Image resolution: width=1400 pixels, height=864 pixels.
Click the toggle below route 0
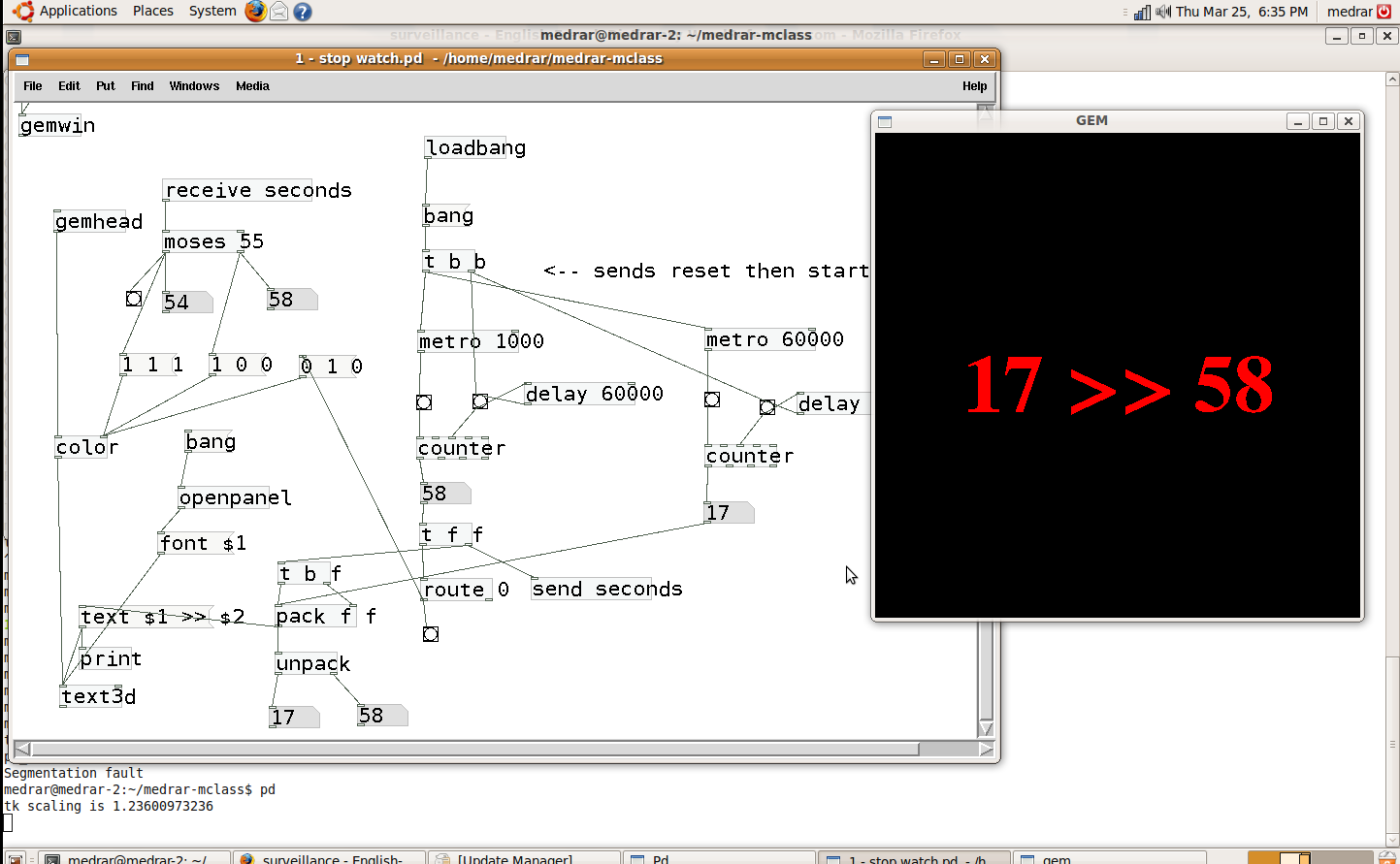[x=431, y=634]
